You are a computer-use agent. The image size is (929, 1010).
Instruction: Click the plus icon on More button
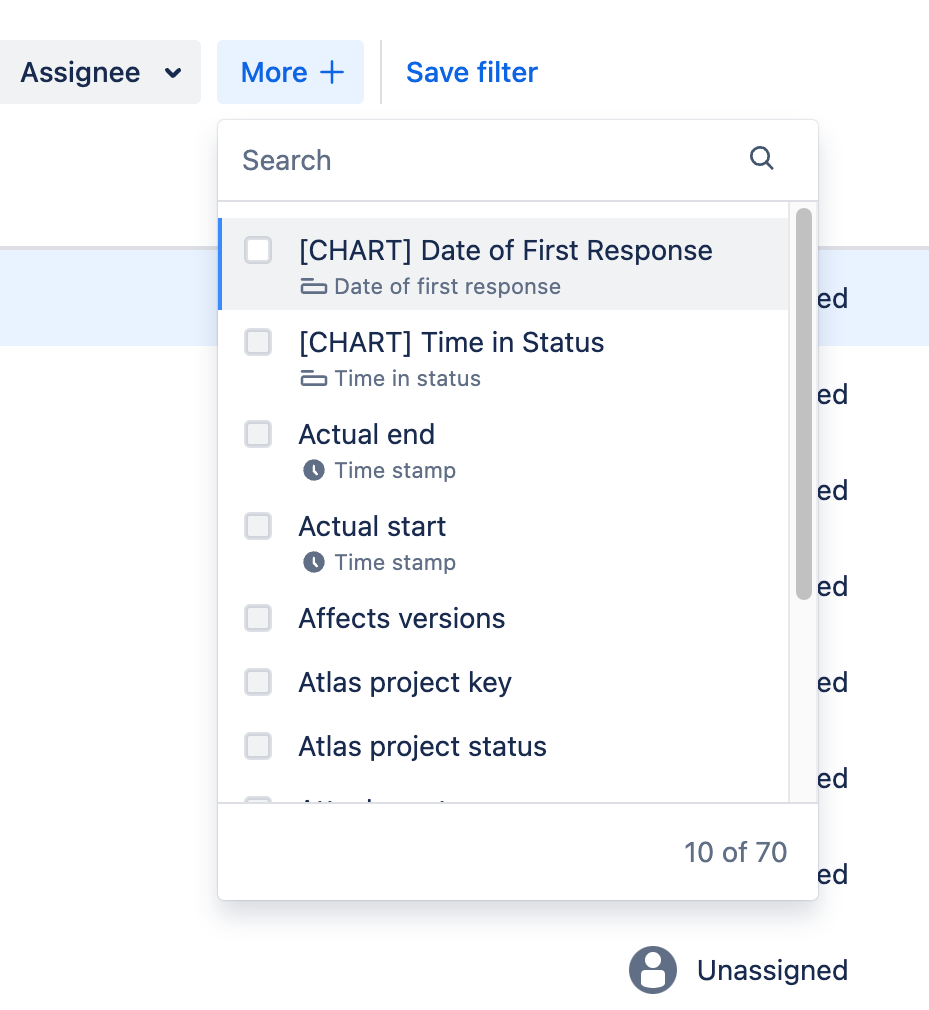332,72
